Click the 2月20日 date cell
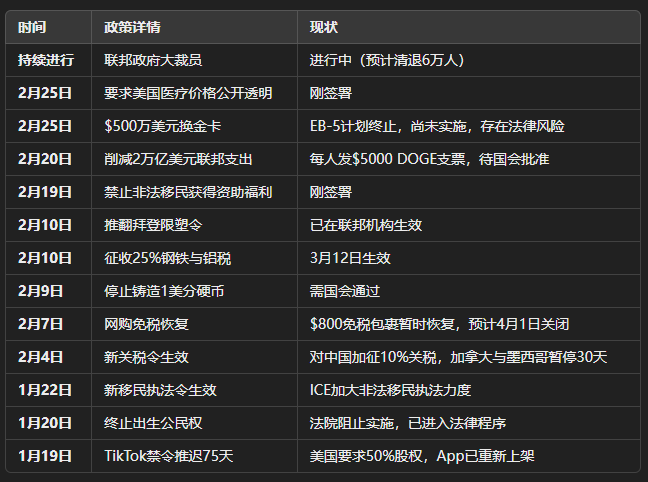Screen dimensions: 648x482 (45, 159)
